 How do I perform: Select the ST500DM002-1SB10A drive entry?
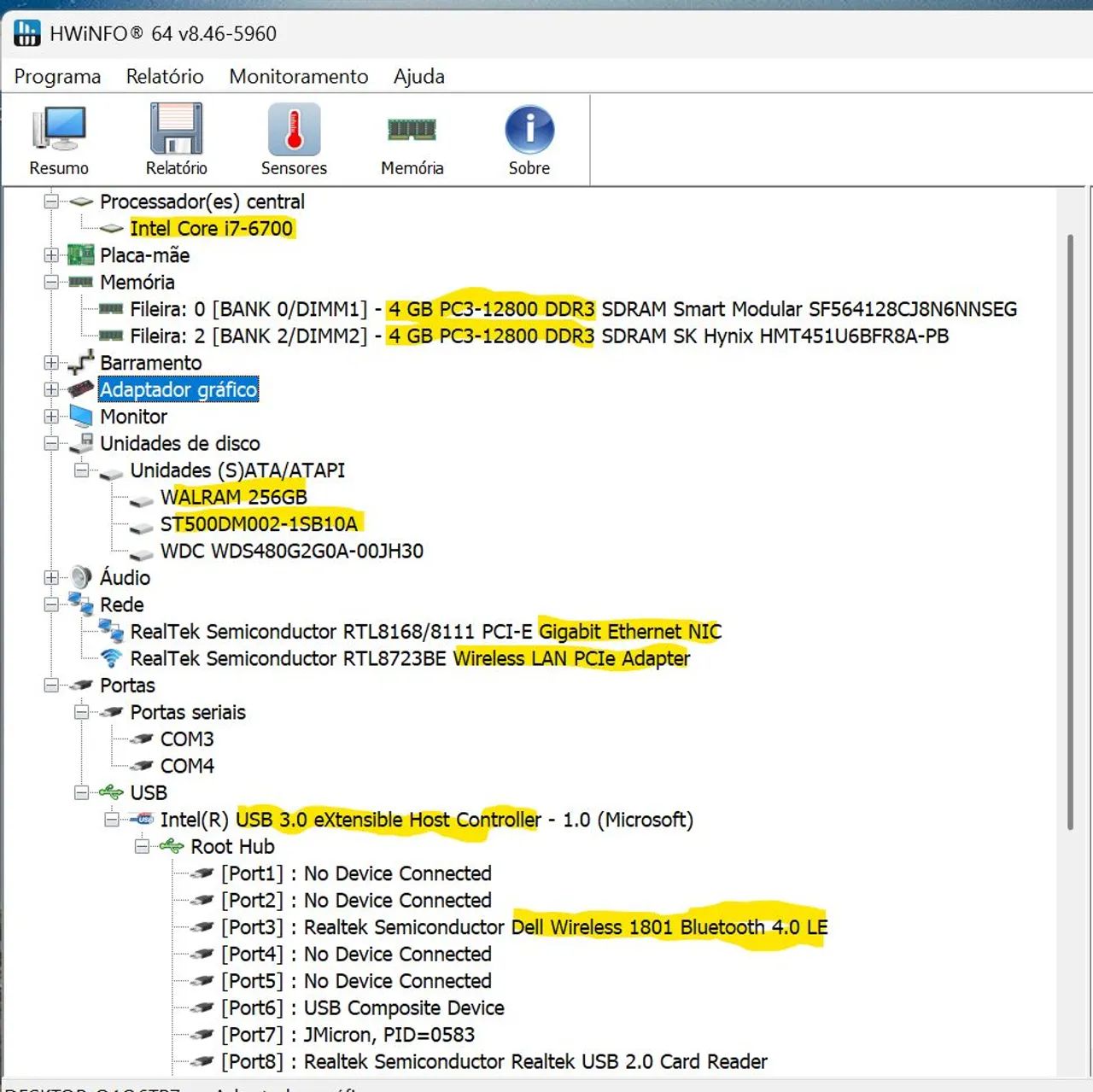[x=259, y=523]
